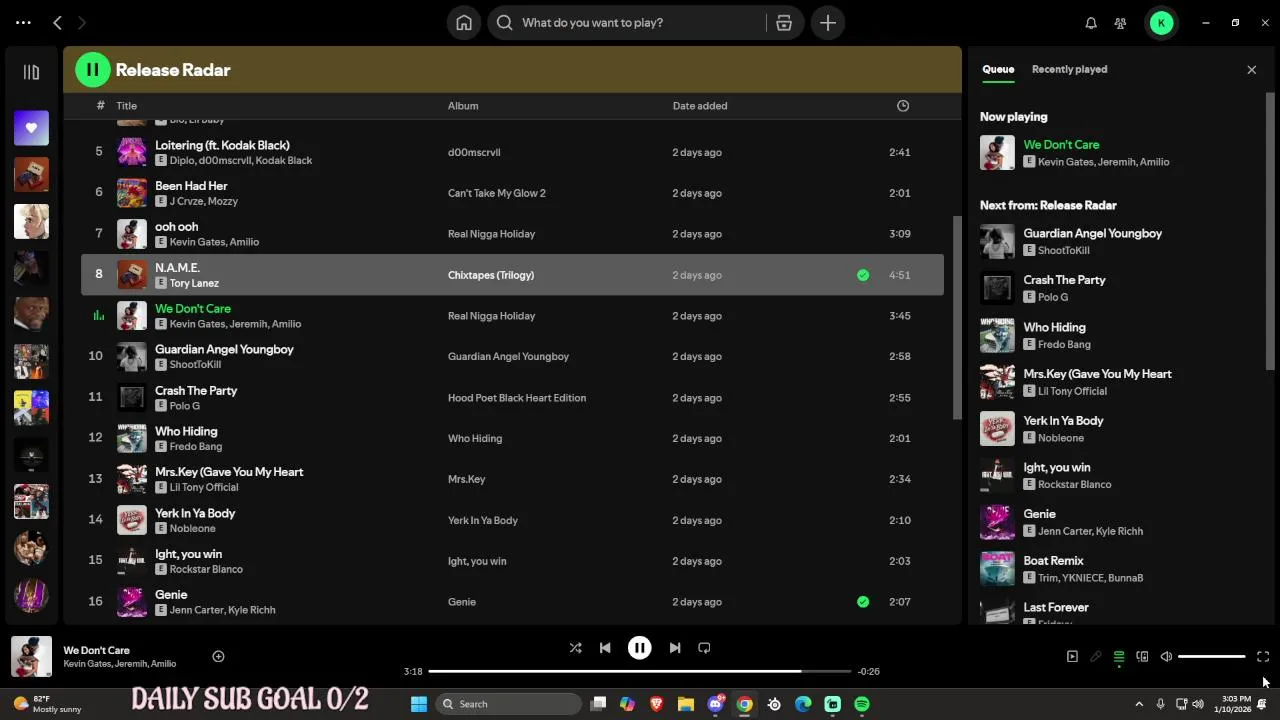Mute with the volume speaker icon
The height and width of the screenshot is (720, 1280).
tap(1166, 657)
